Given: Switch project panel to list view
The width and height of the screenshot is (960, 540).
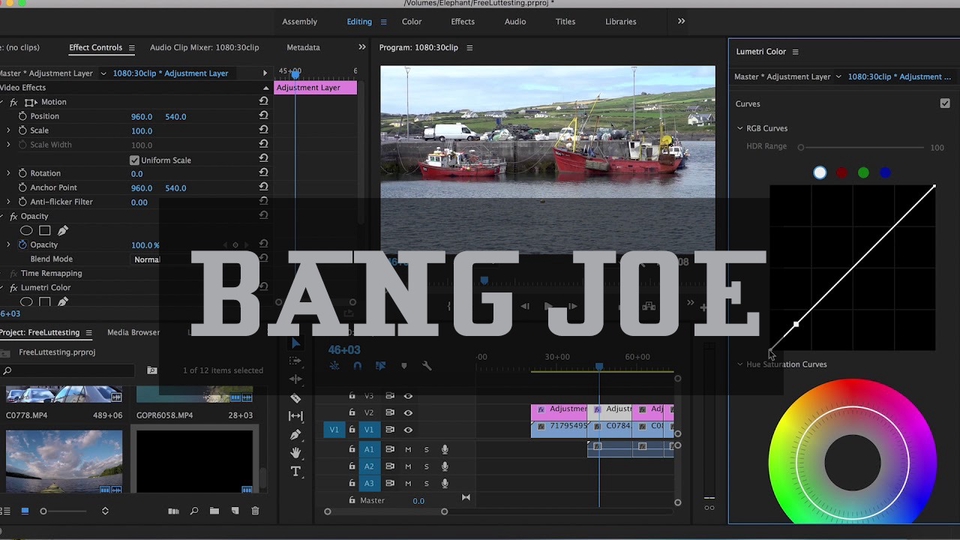Looking at the screenshot, I should 6,511.
